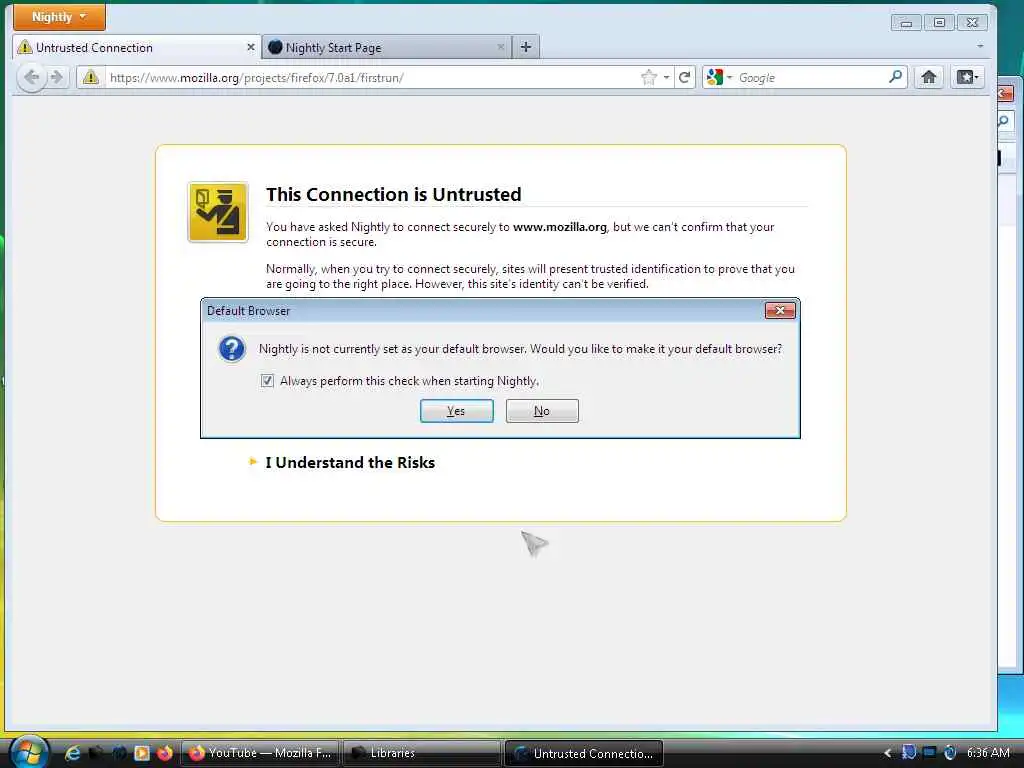
Task: Launch Internet Explorer from quick launch
Action: pyautogui.click(x=72, y=753)
